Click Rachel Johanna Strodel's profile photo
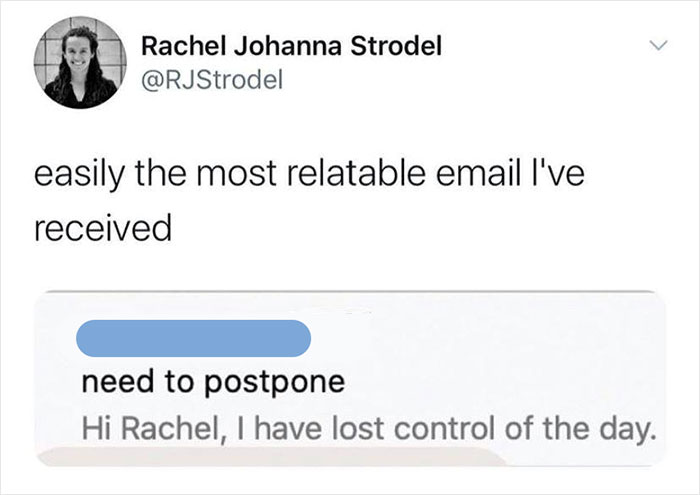Image resolution: width=700 pixels, height=495 pixels. pos(82,66)
